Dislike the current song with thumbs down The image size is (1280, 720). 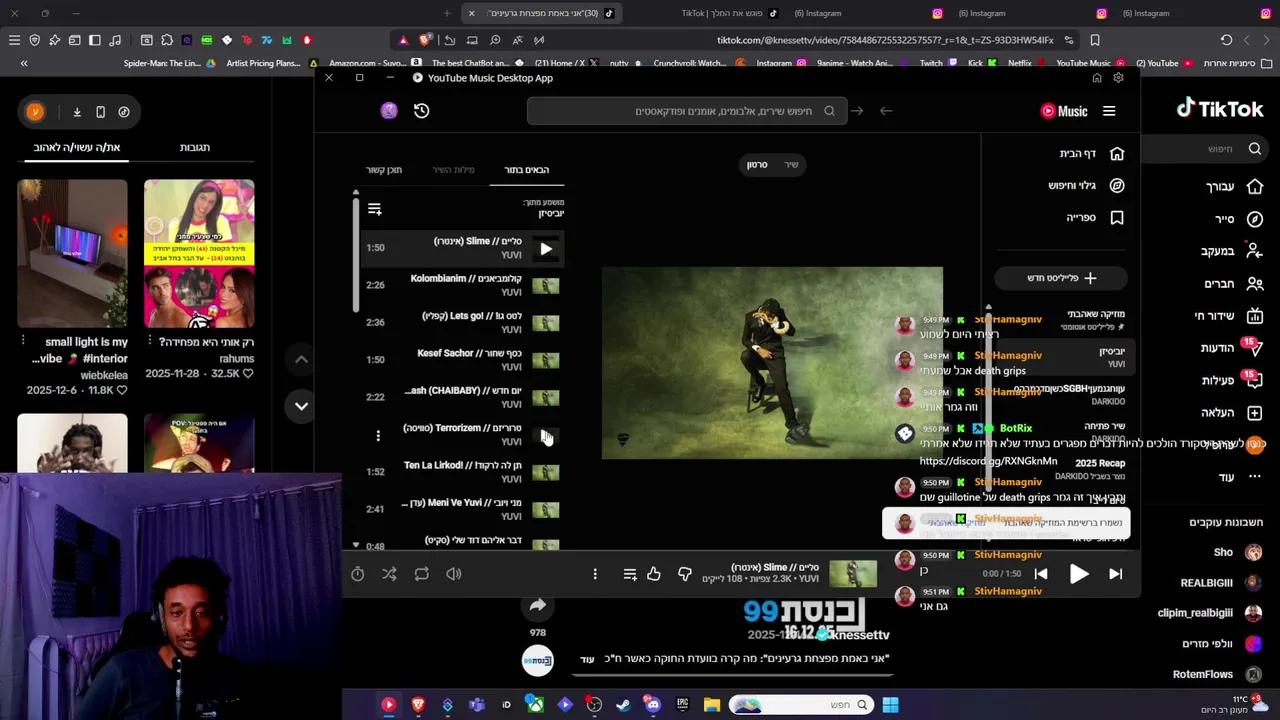(685, 574)
